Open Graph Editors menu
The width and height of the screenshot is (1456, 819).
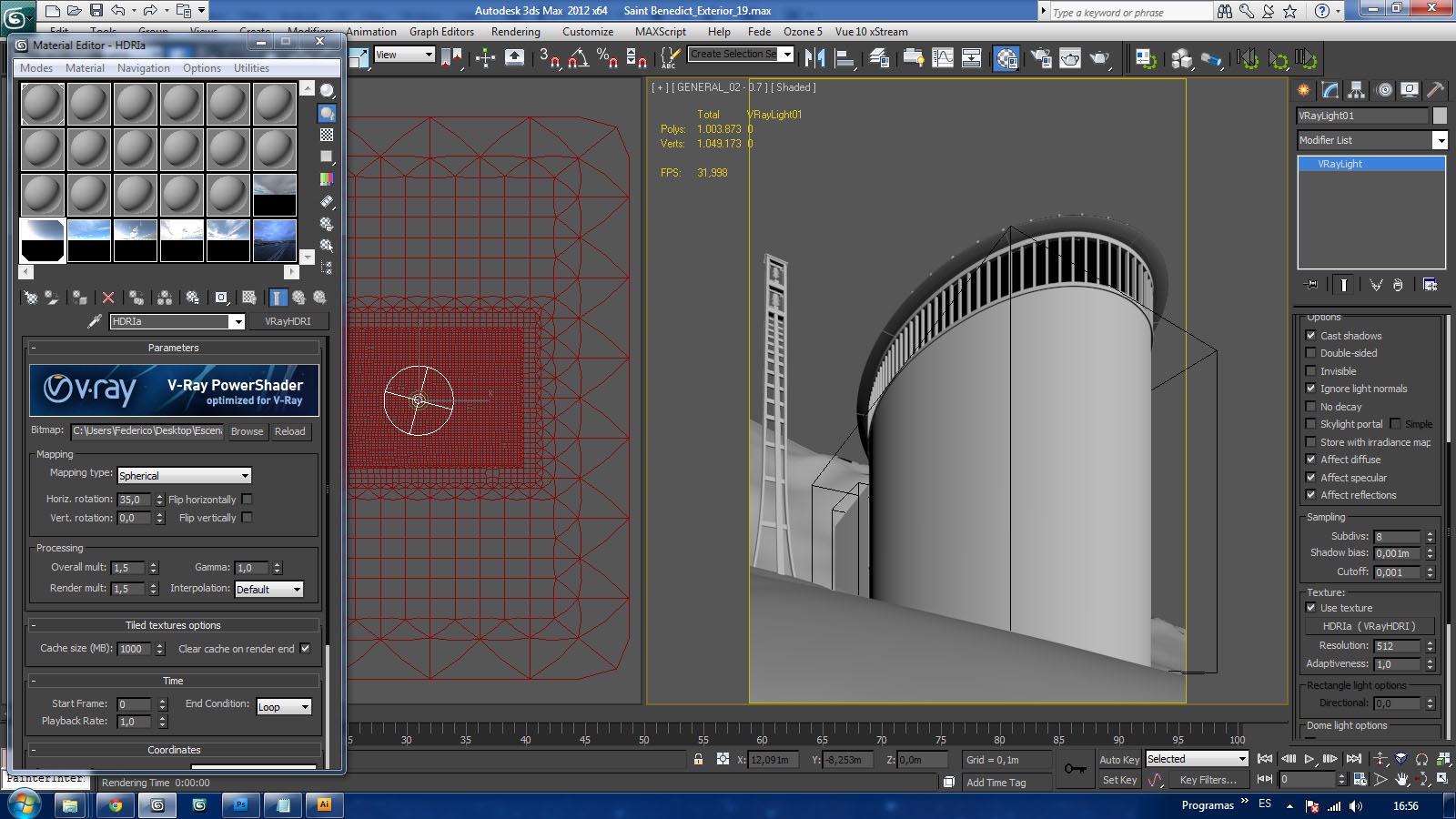coord(441,32)
